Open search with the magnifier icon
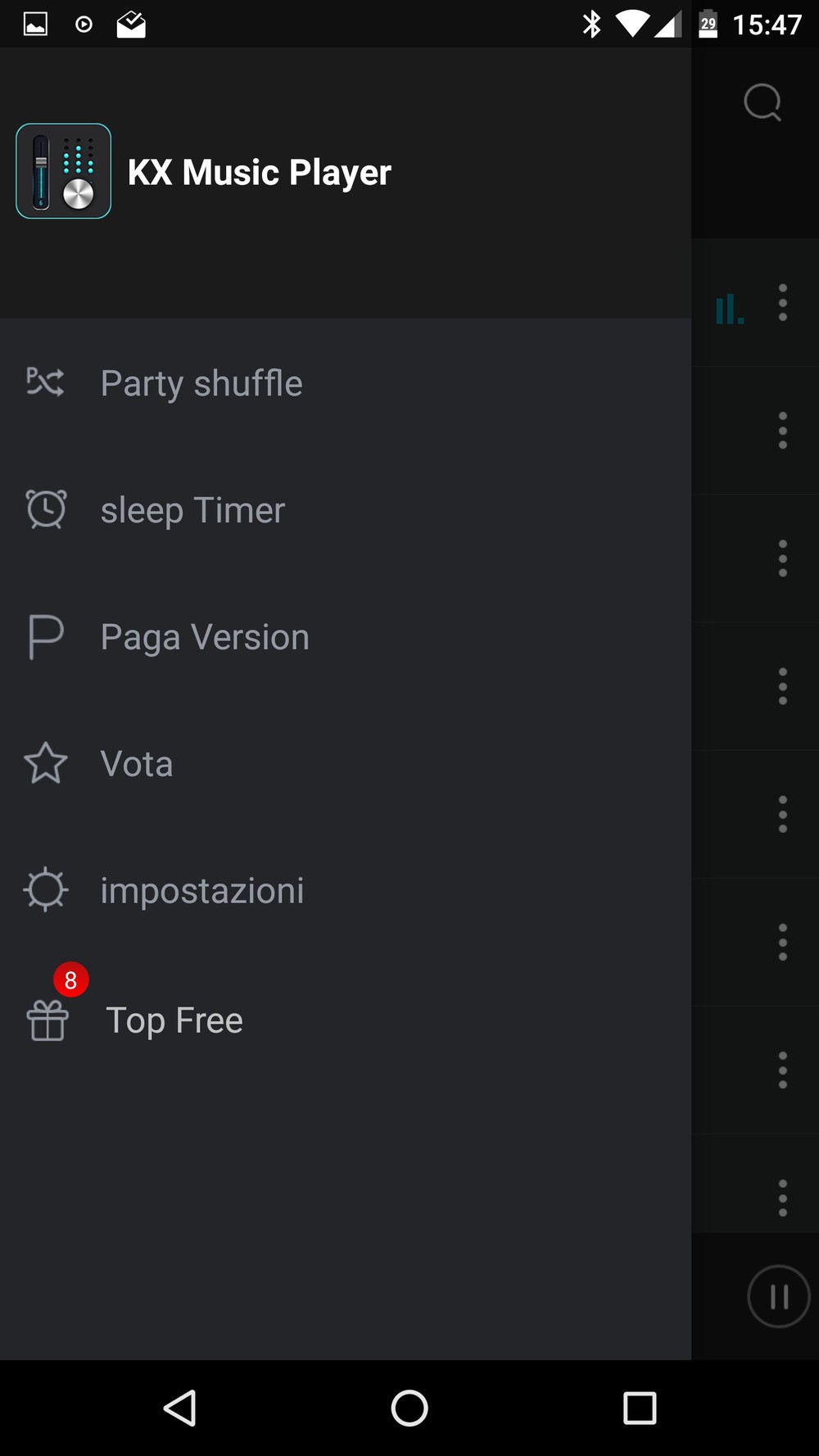This screenshot has width=819, height=1456. coord(762,102)
